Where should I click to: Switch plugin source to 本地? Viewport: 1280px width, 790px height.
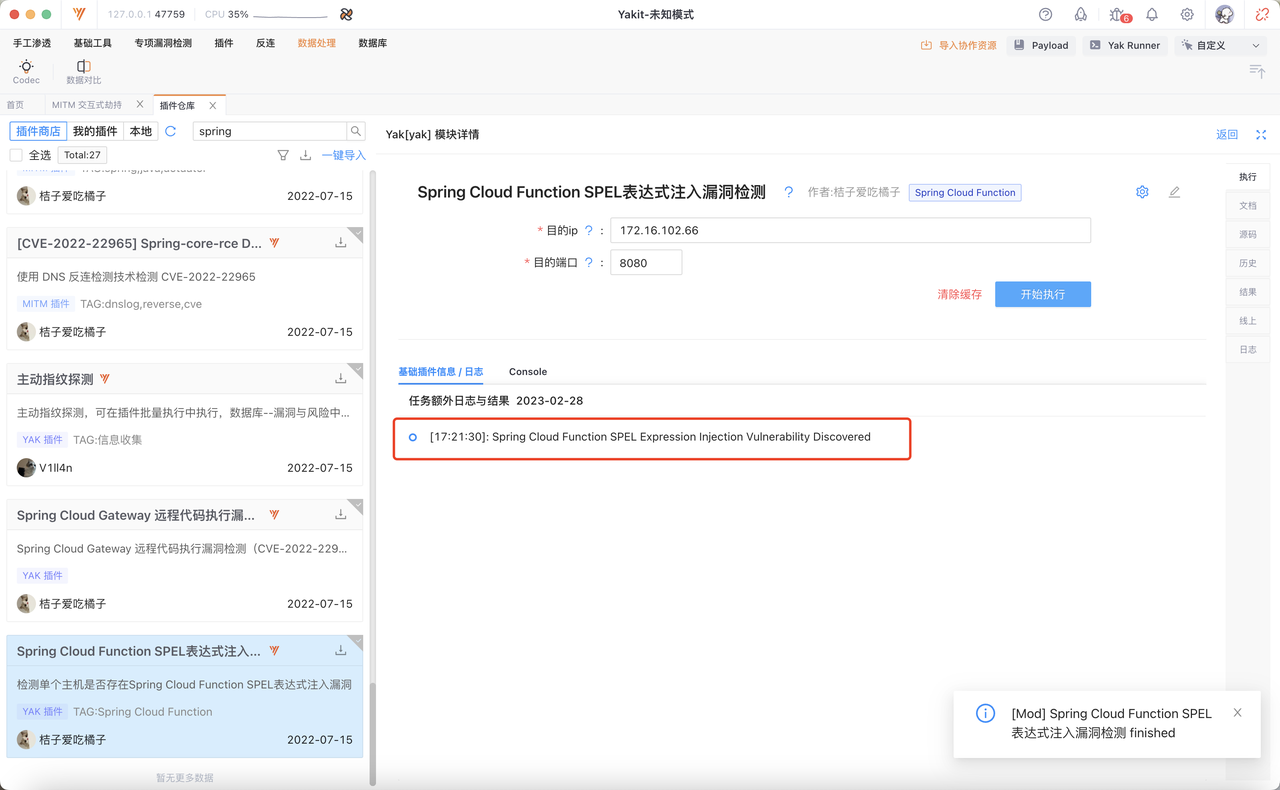(x=141, y=131)
